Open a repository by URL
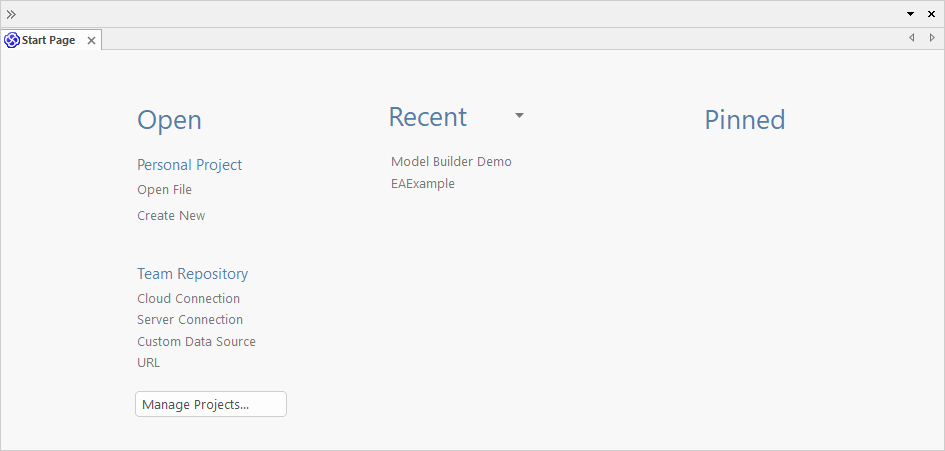The height and width of the screenshot is (451, 945). pyautogui.click(x=148, y=362)
